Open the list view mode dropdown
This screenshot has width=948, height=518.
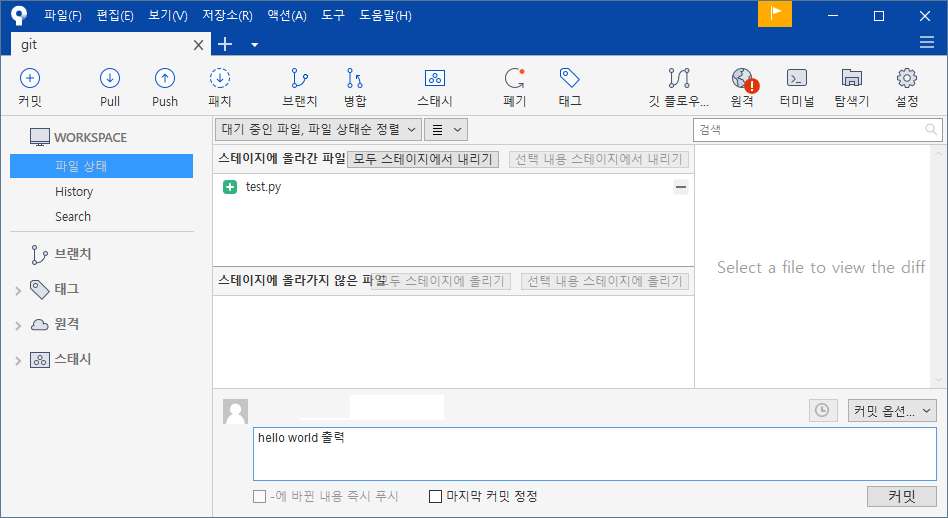pyautogui.click(x=446, y=129)
